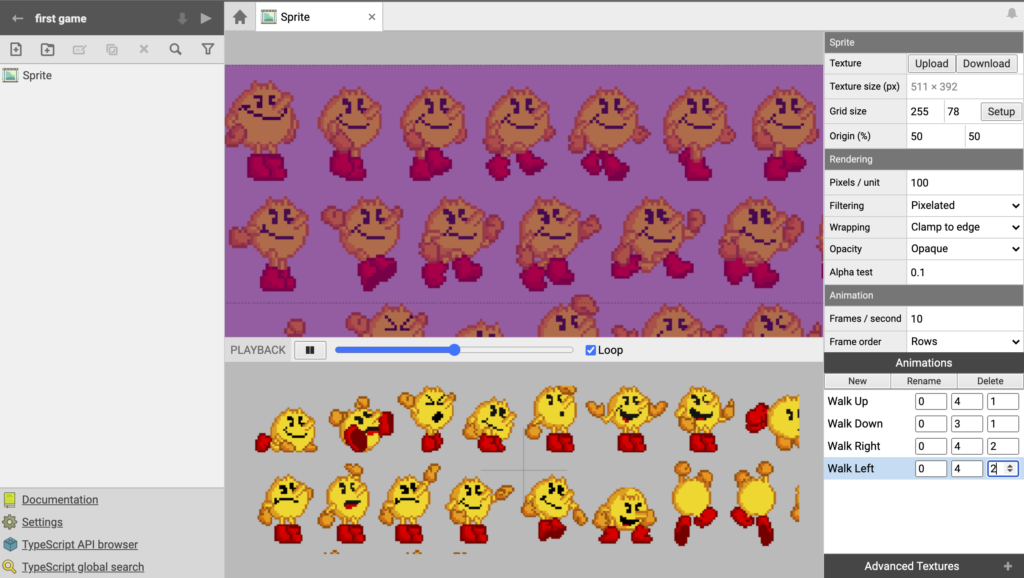Screen dimensions: 1024x578
Task: Open the TypeScript global search link
Action: tap(83, 567)
